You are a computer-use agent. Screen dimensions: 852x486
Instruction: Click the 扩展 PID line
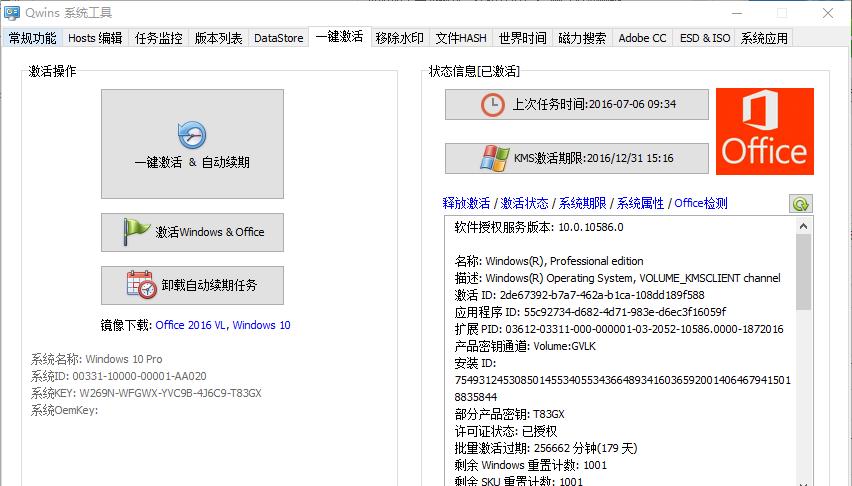pos(619,329)
